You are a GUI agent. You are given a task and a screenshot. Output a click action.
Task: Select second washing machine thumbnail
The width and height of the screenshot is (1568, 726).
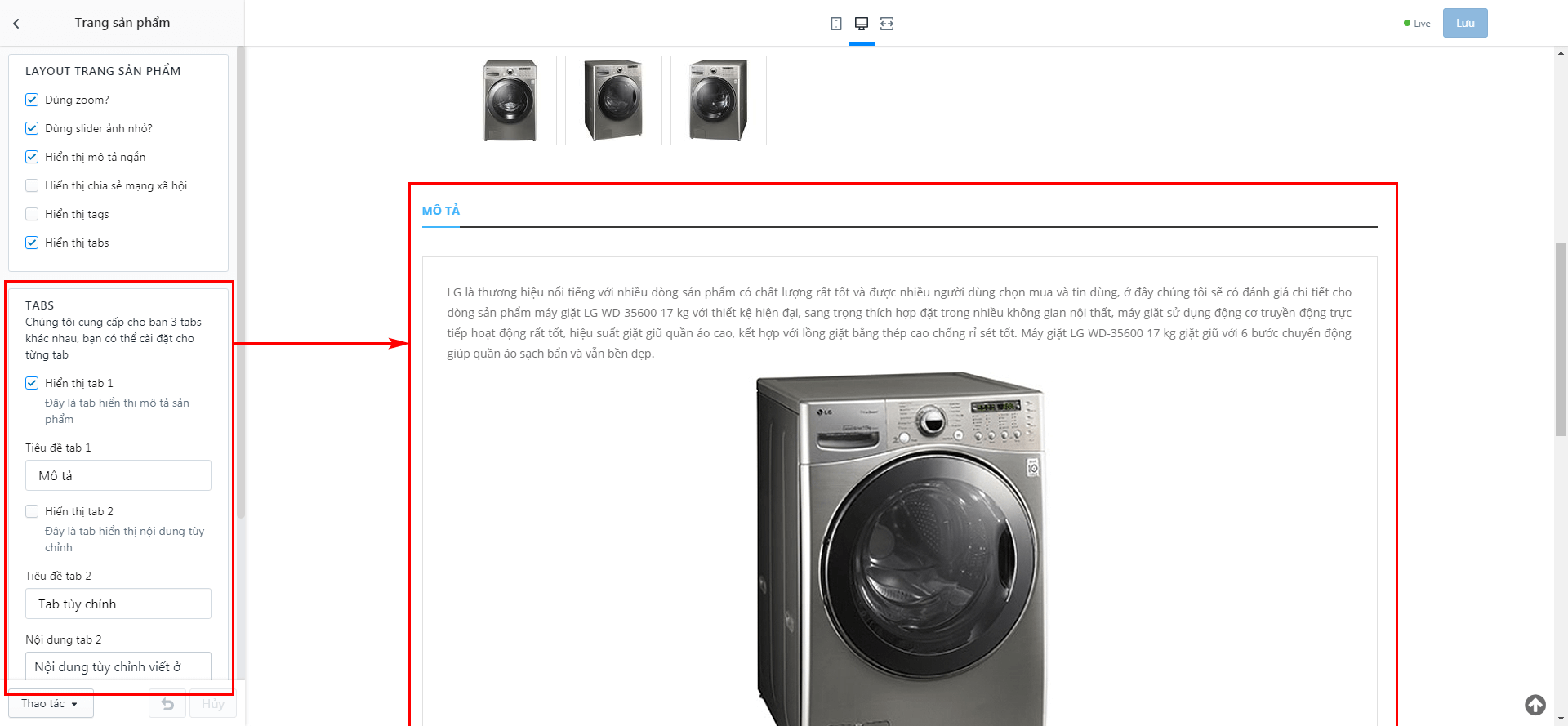[x=613, y=100]
